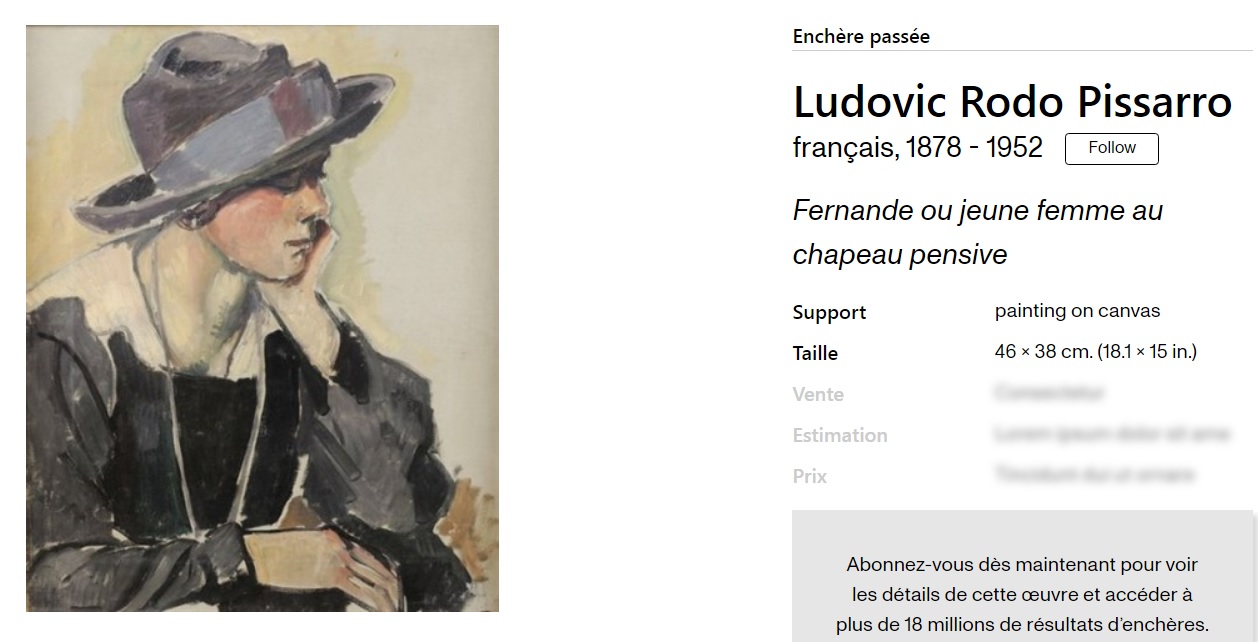Image resolution: width=1258 pixels, height=642 pixels.
Task: Select the 46 × 38 cm dimensions text
Action: tap(1095, 352)
